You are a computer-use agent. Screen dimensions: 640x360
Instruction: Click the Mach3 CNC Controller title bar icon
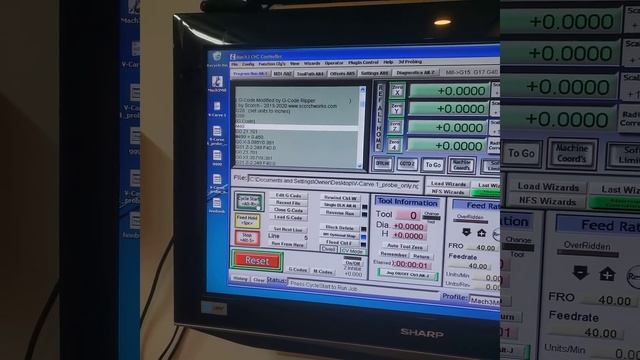click(x=233, y=56)
